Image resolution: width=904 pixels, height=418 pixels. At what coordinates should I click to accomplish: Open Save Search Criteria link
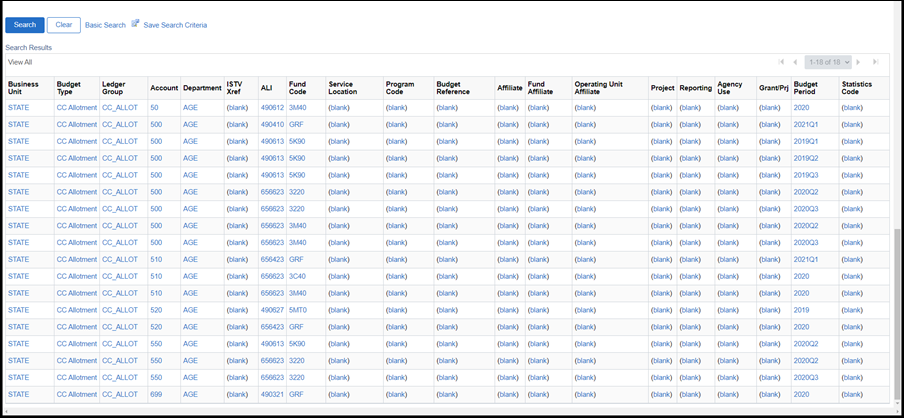175,25
